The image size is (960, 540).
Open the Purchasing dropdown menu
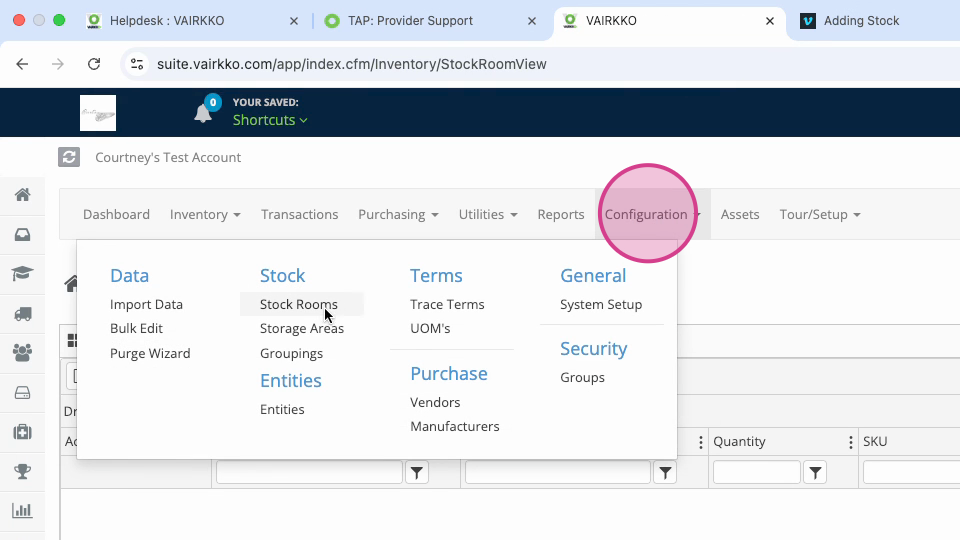pos(398,214)
